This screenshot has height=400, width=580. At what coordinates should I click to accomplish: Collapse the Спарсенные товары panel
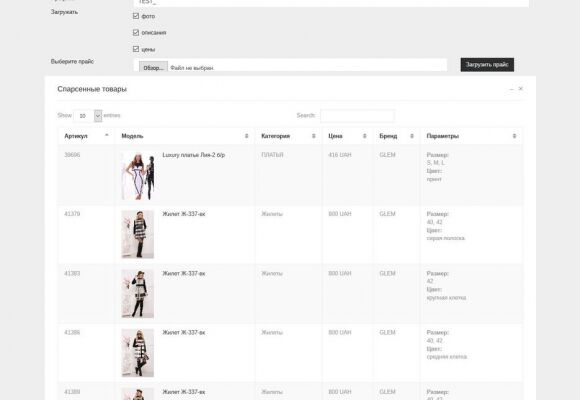pos(512,89)
